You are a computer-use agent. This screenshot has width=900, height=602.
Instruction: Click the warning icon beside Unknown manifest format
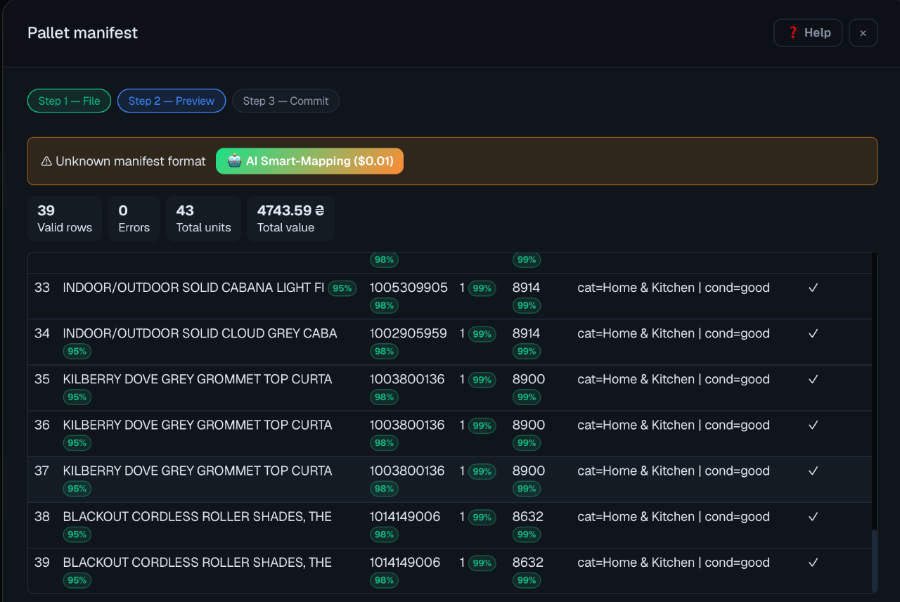pos(46,161)
